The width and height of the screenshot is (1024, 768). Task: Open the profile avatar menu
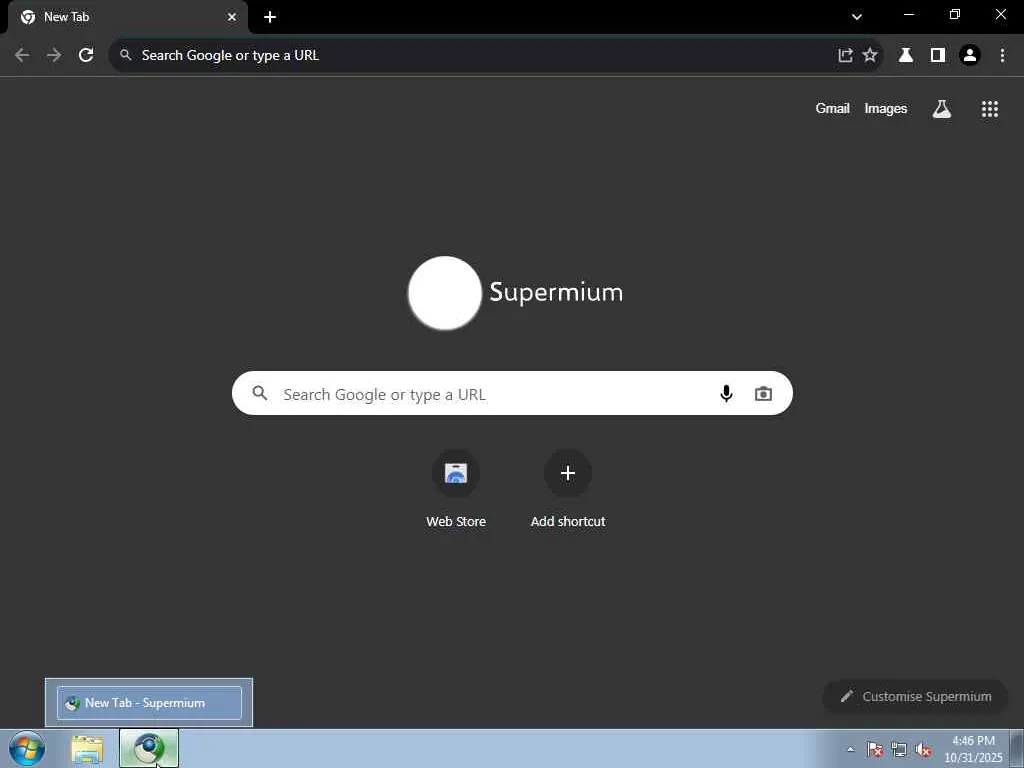pyautogui.click(x=970, y=55)
